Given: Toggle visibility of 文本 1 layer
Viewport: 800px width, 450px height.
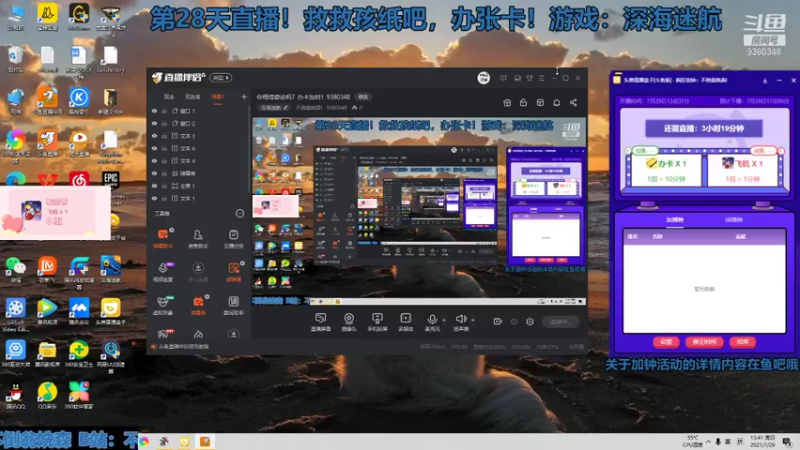Looking at the screenshot, I should click(154, 198).
